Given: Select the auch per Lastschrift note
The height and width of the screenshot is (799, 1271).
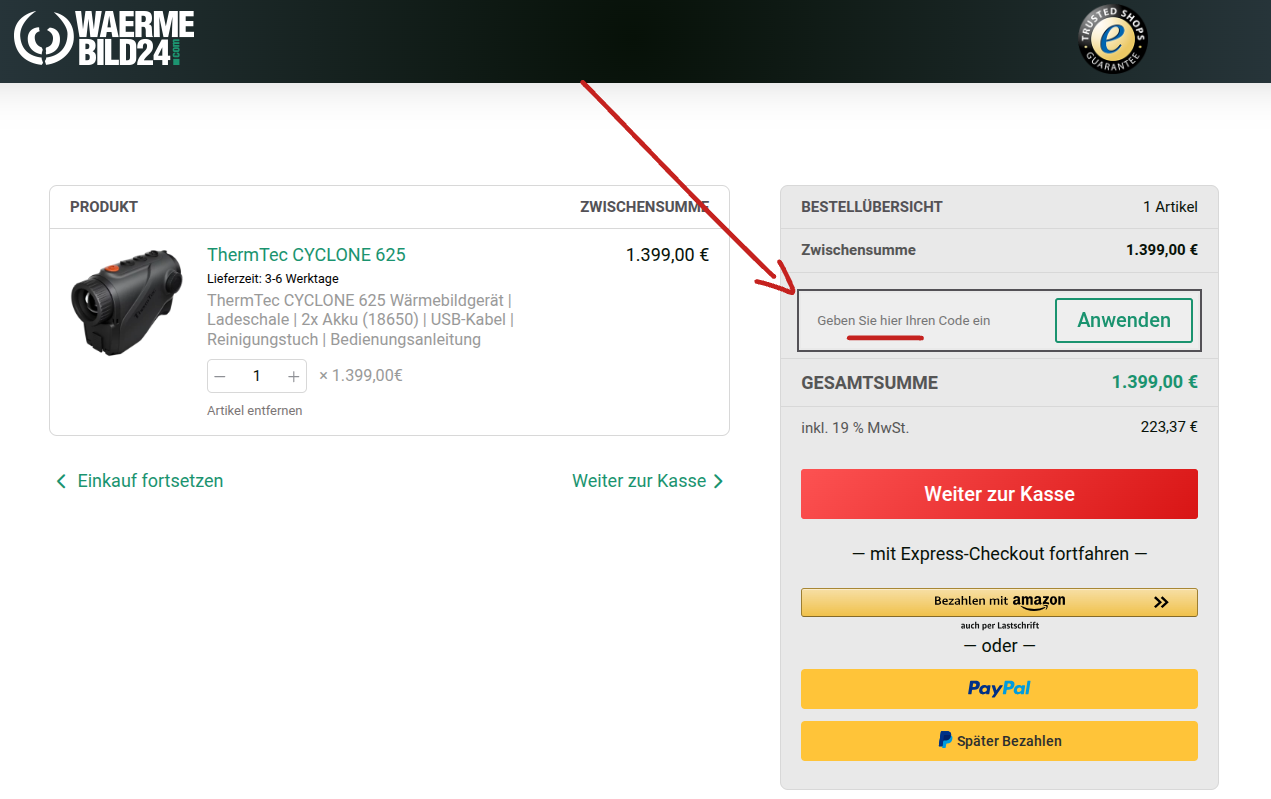Looking at the screenshot, I should [999, 626].
